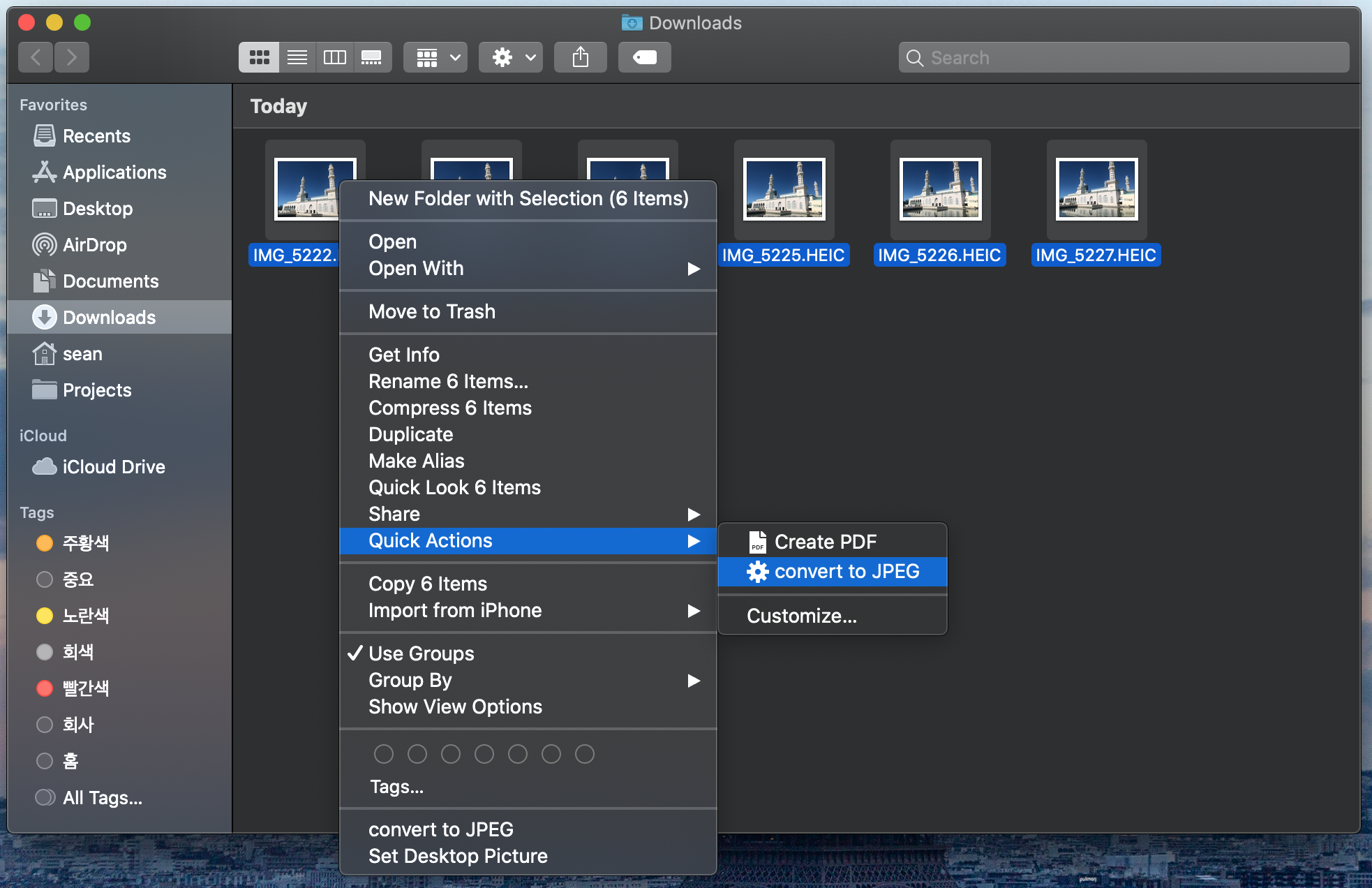Open the Action gear dropdown in toolbar

[x=511, y=57]
